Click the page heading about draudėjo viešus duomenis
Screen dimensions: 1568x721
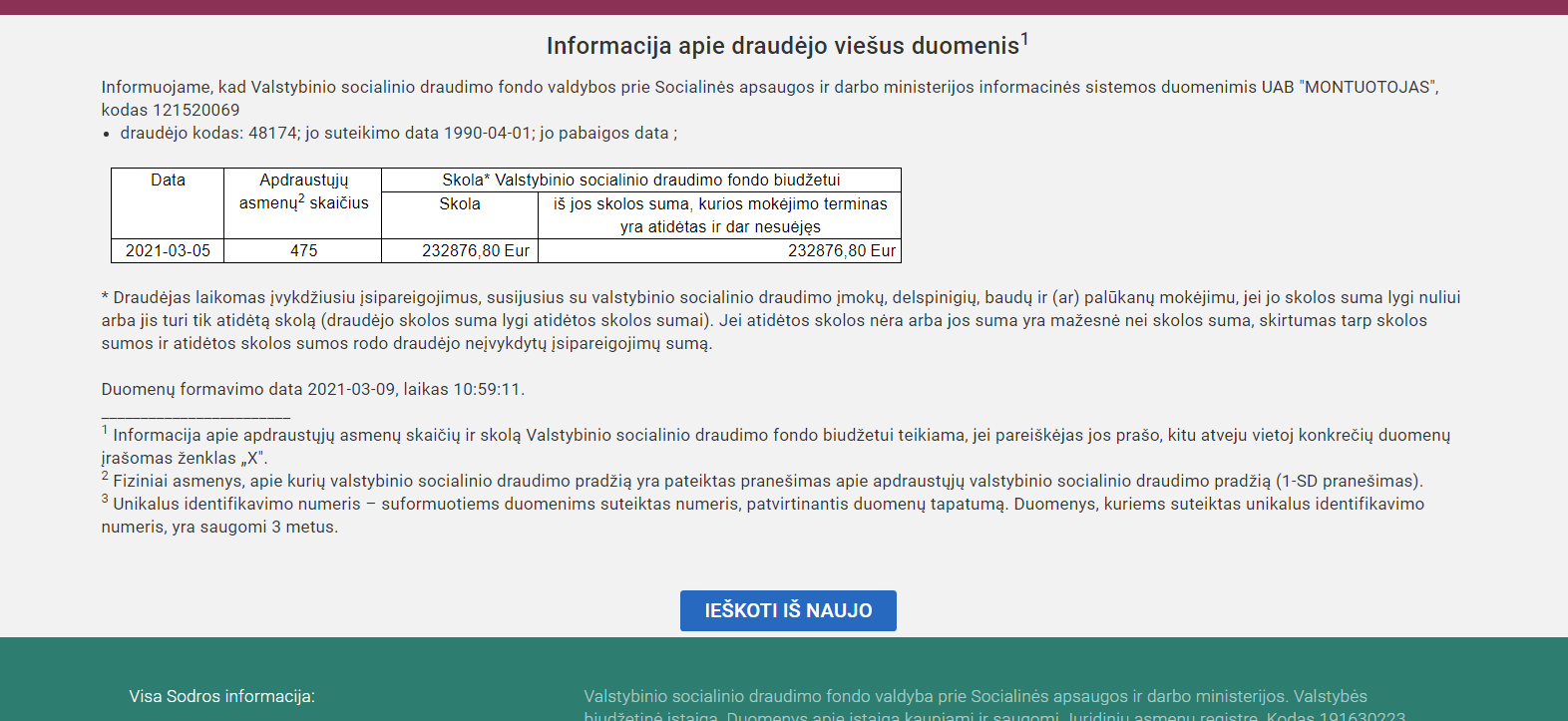pos(782,46)
